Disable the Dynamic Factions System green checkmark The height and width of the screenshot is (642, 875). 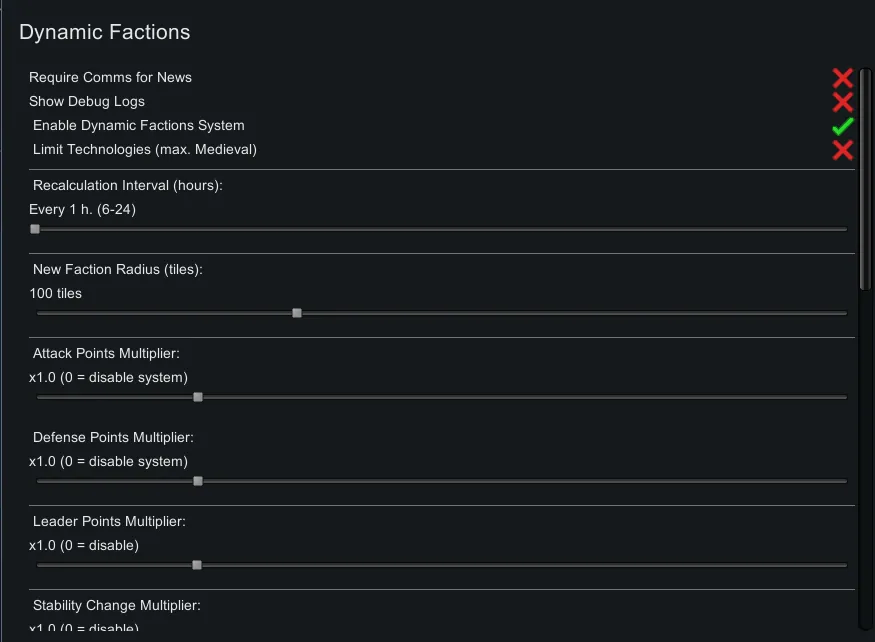[x=842, y=126]
